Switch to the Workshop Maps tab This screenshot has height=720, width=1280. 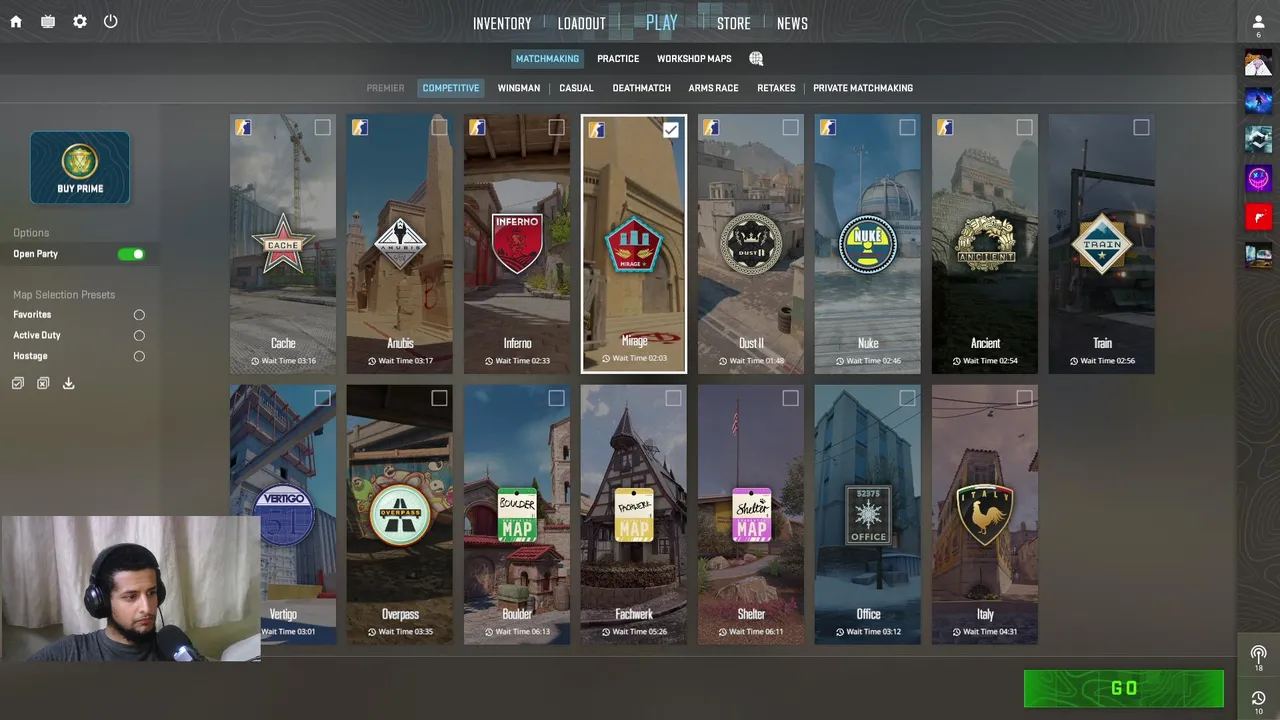(x=694, y=59)
